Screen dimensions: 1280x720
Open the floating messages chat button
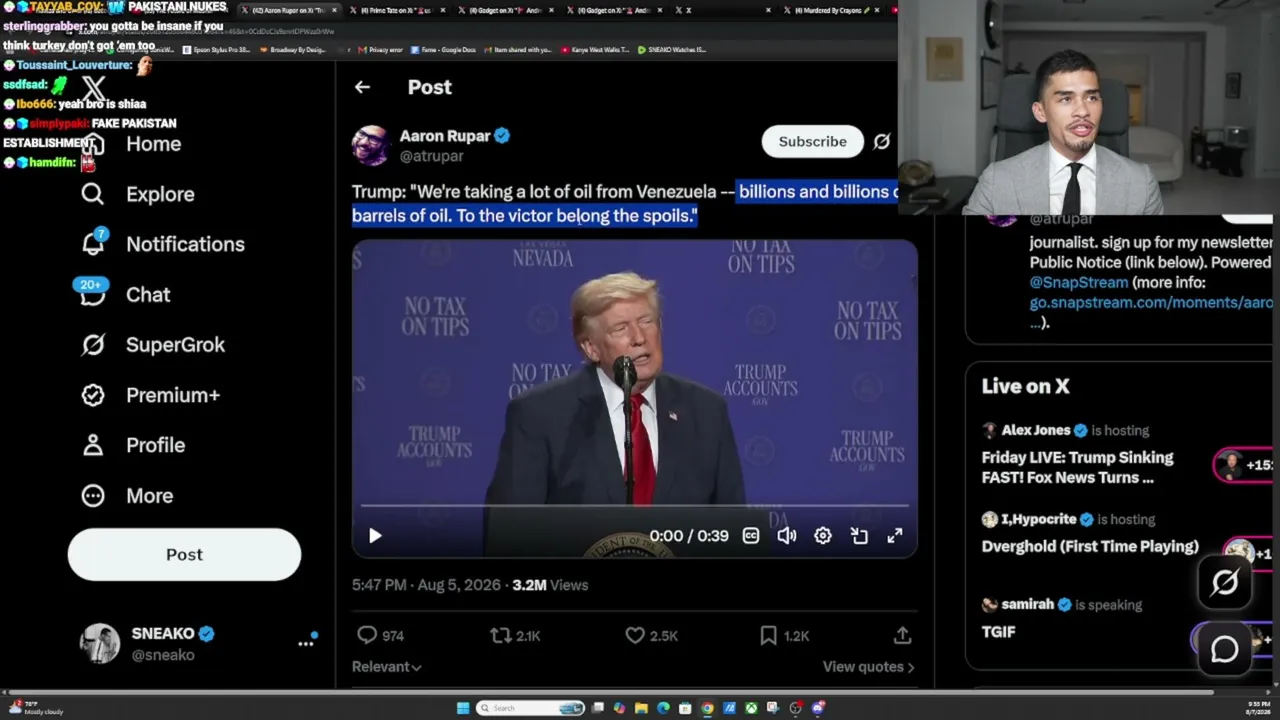click(x=1225, y=649)
